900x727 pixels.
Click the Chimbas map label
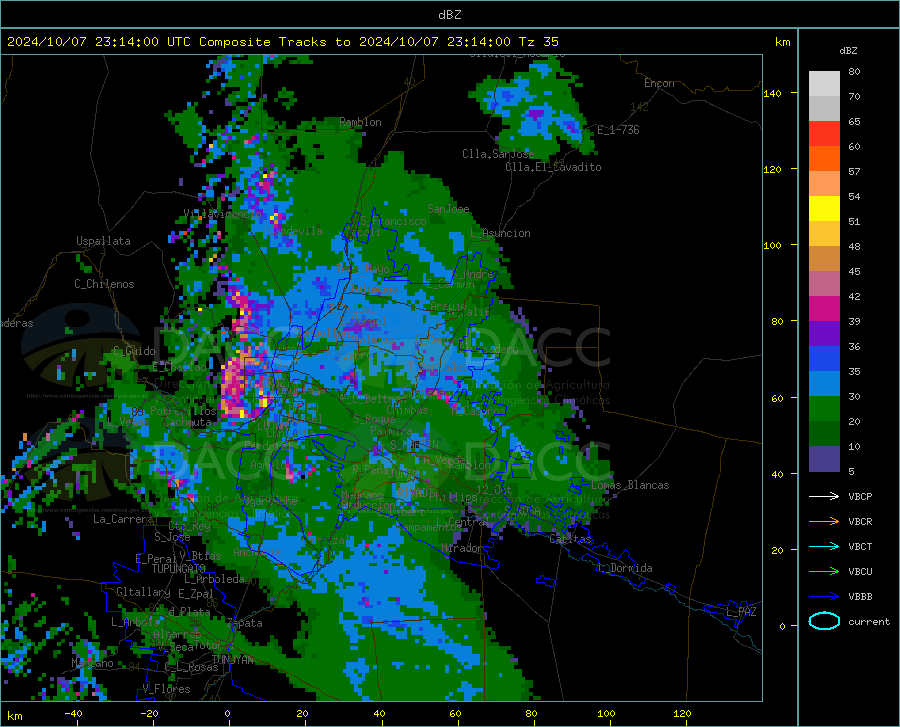point(407,410)
